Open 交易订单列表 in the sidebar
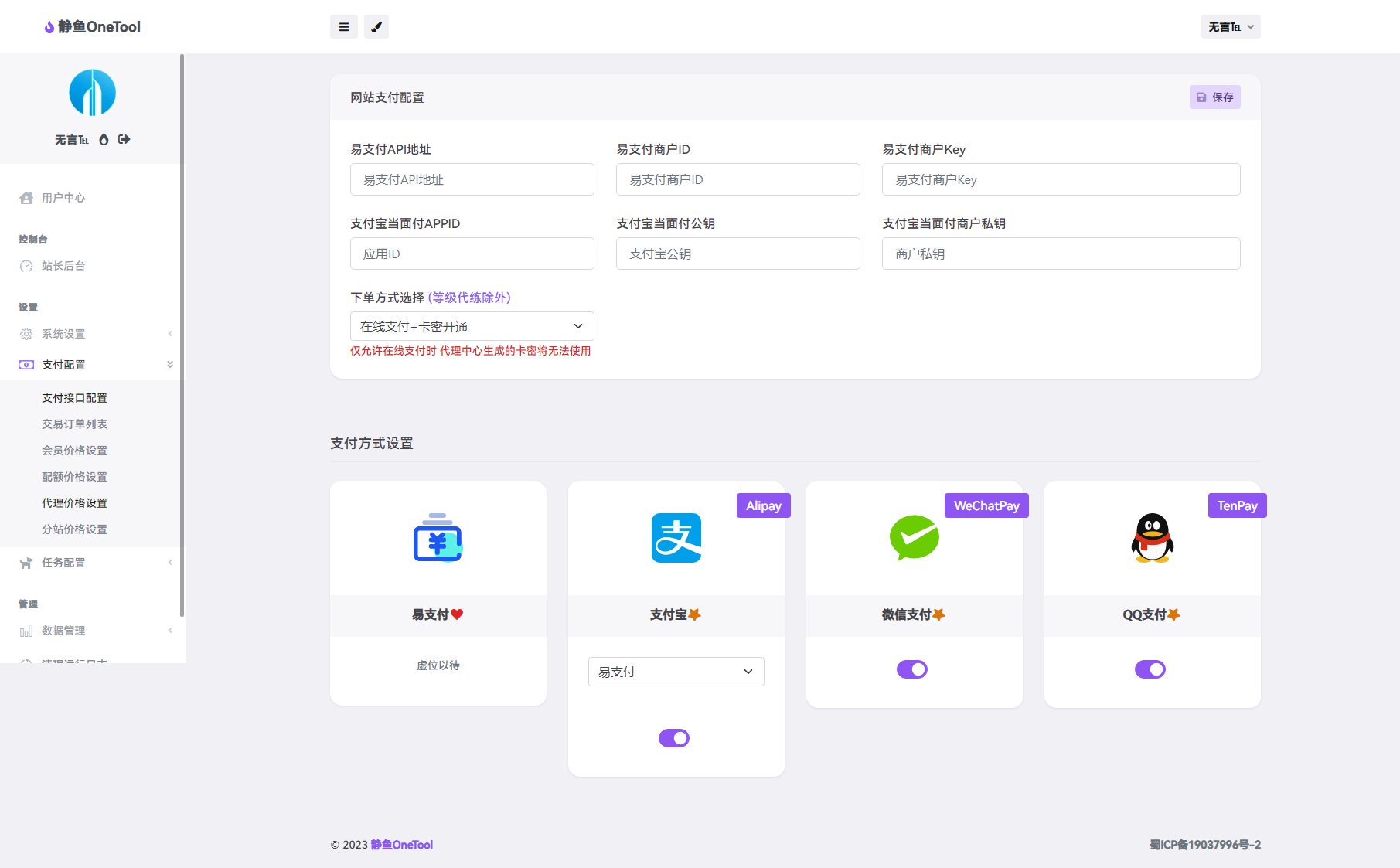The height and width of the screenshot is (868, 1400). coord(74,424)
